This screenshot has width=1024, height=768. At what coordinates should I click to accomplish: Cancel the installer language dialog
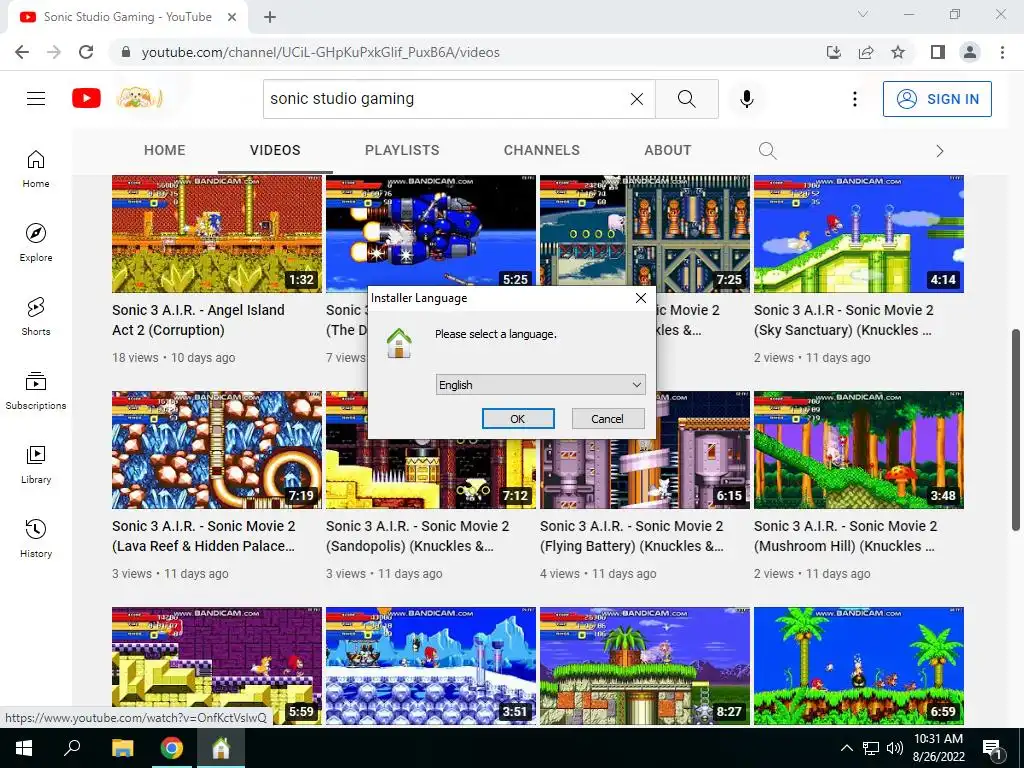pos(607,419)
